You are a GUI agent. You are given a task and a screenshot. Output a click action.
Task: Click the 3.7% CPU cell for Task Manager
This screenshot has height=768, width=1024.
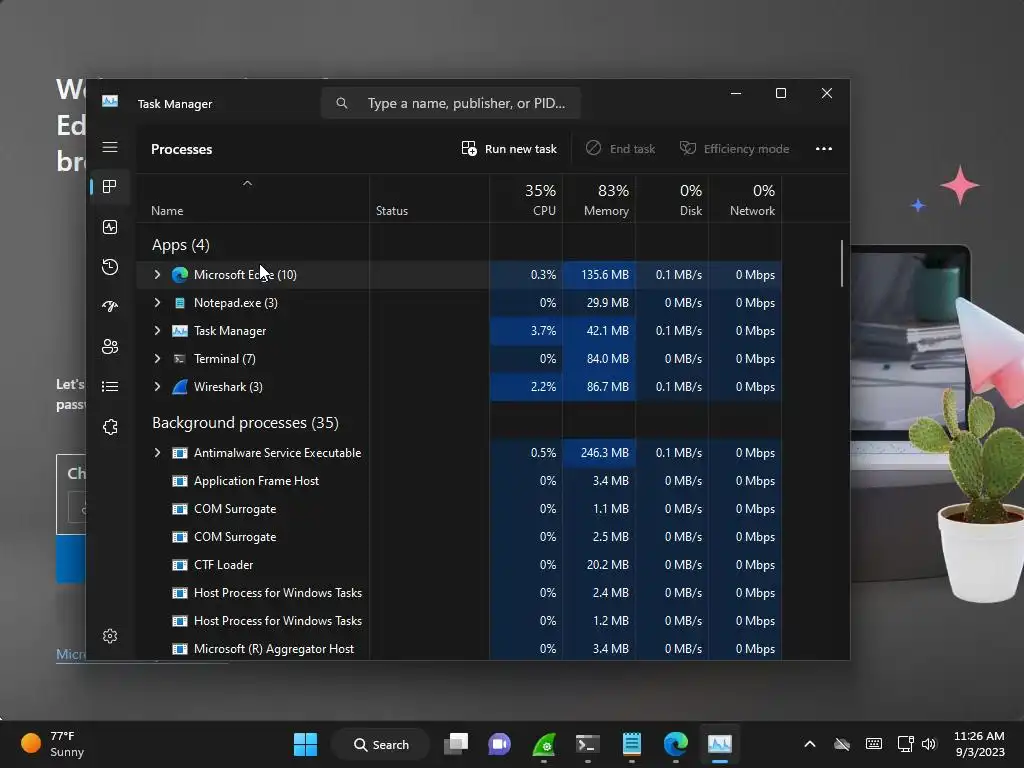point(526,331)
